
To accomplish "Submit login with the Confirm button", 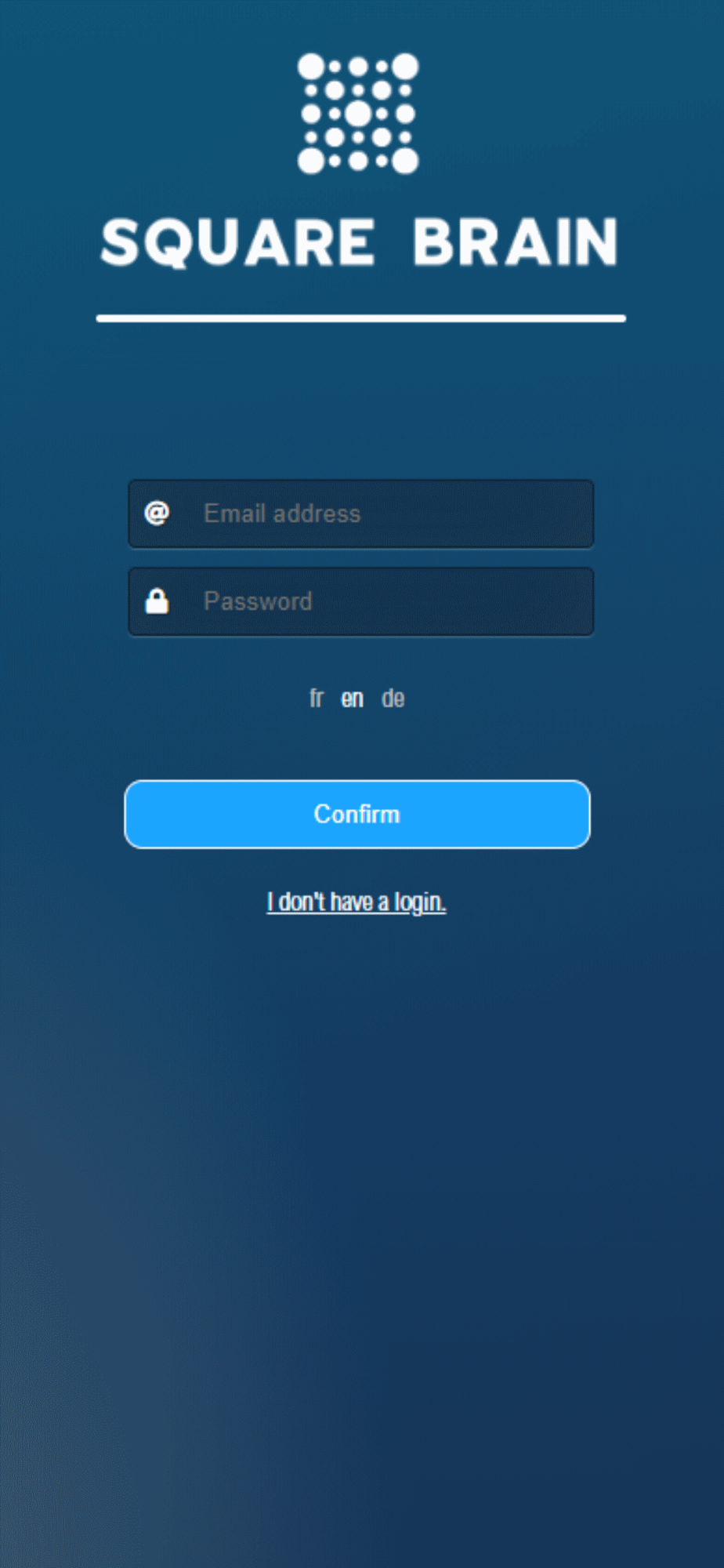I will click(x=357, y=814).
